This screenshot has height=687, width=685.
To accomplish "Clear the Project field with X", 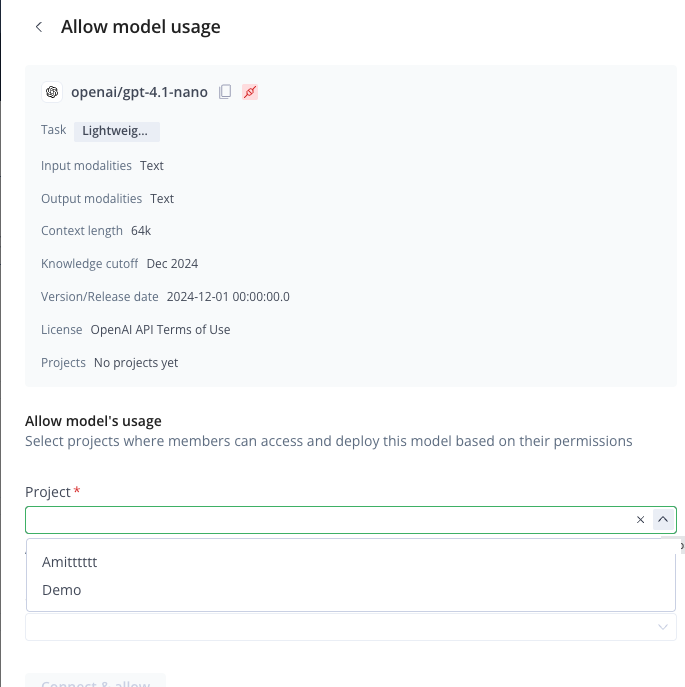I will point(640,520).
